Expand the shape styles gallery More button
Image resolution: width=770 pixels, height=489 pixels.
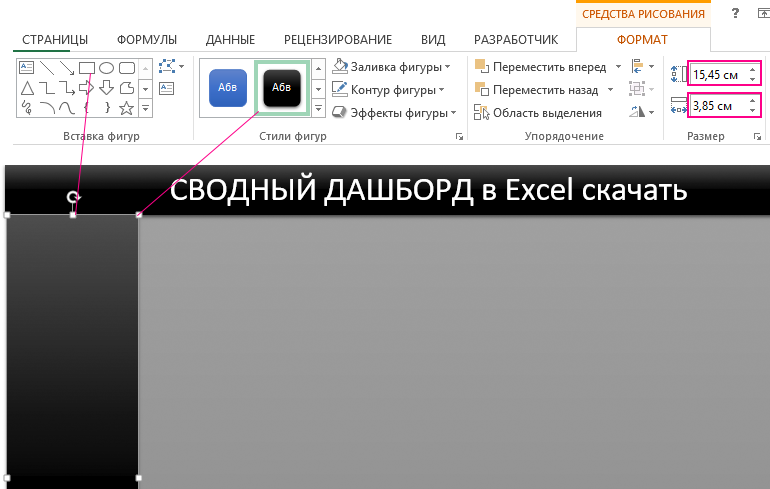[x=318, y=108]
